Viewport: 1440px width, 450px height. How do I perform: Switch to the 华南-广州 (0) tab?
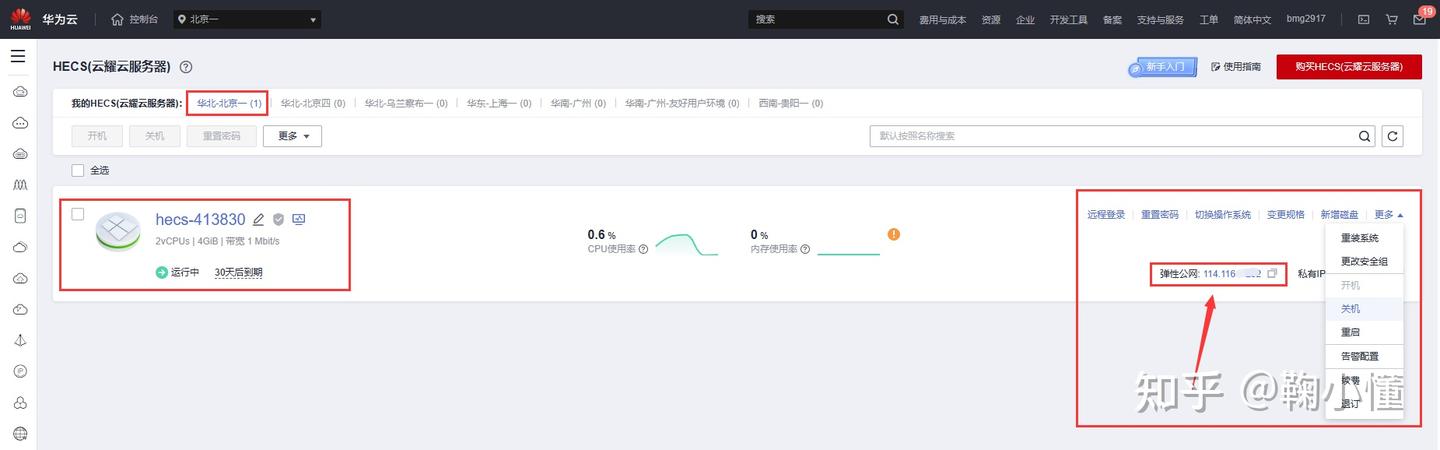pos(578,103)
